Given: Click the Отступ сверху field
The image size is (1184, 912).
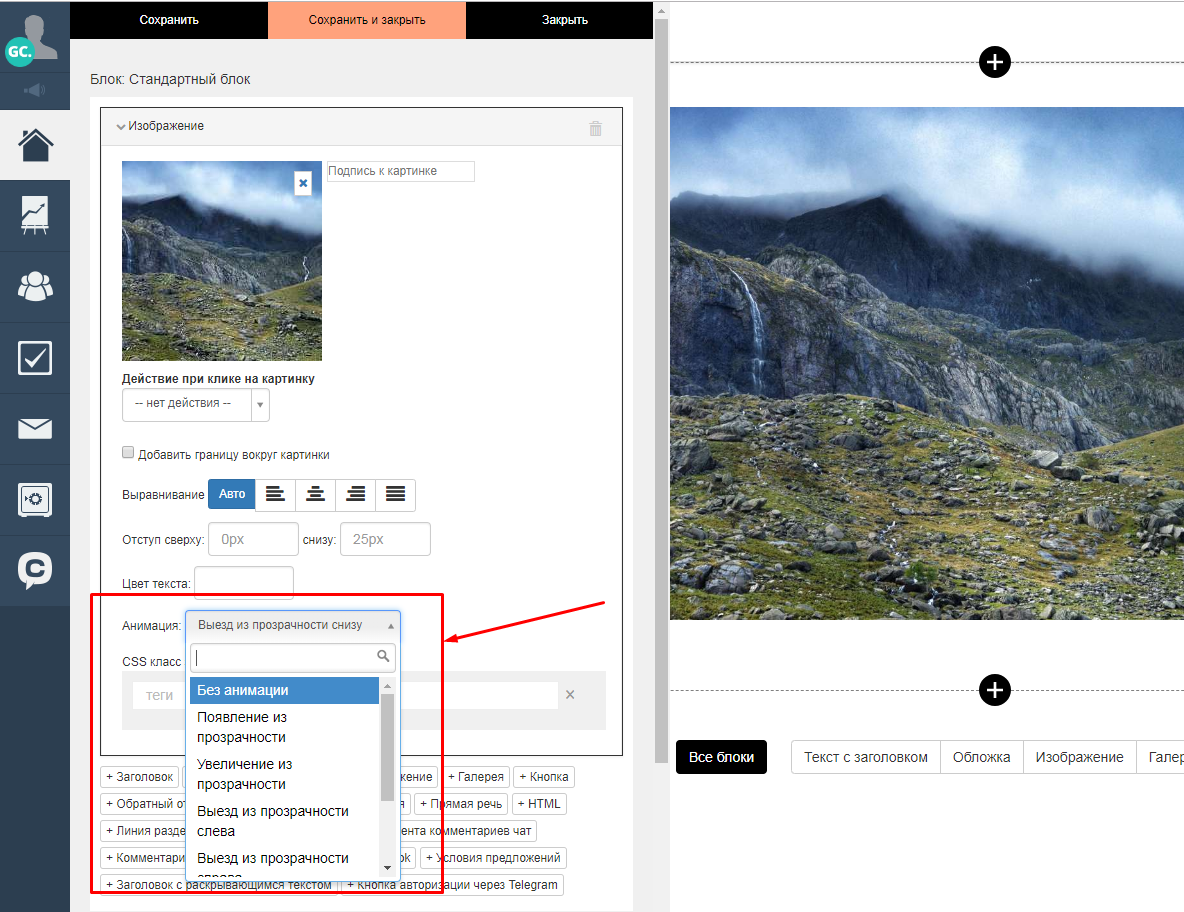Looking at the screenshot, I should click(x=253, y=539).
